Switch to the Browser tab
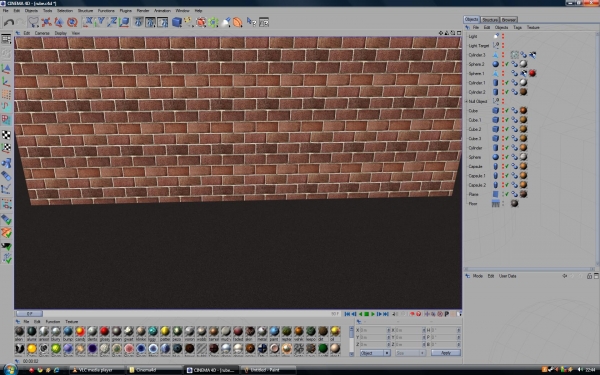 click(x=509, y=20)
